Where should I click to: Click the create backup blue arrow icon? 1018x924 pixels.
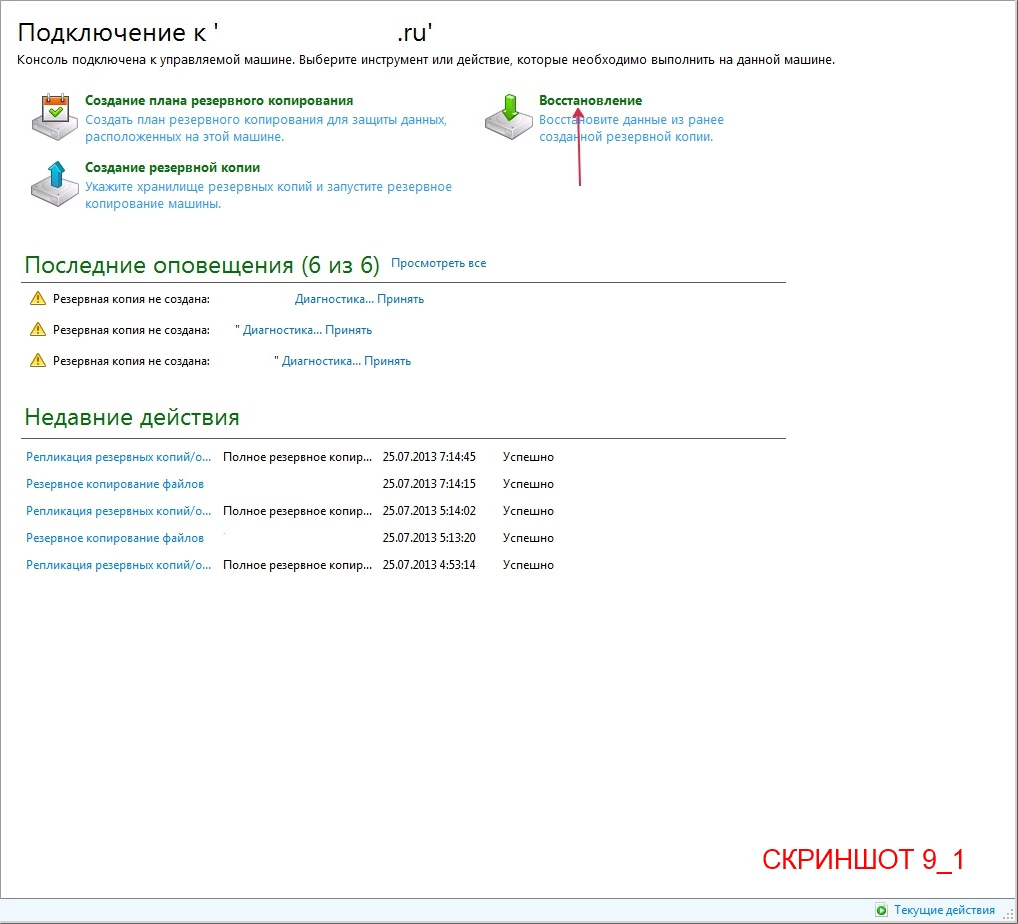pyautogui.click(x=55, y=184)
